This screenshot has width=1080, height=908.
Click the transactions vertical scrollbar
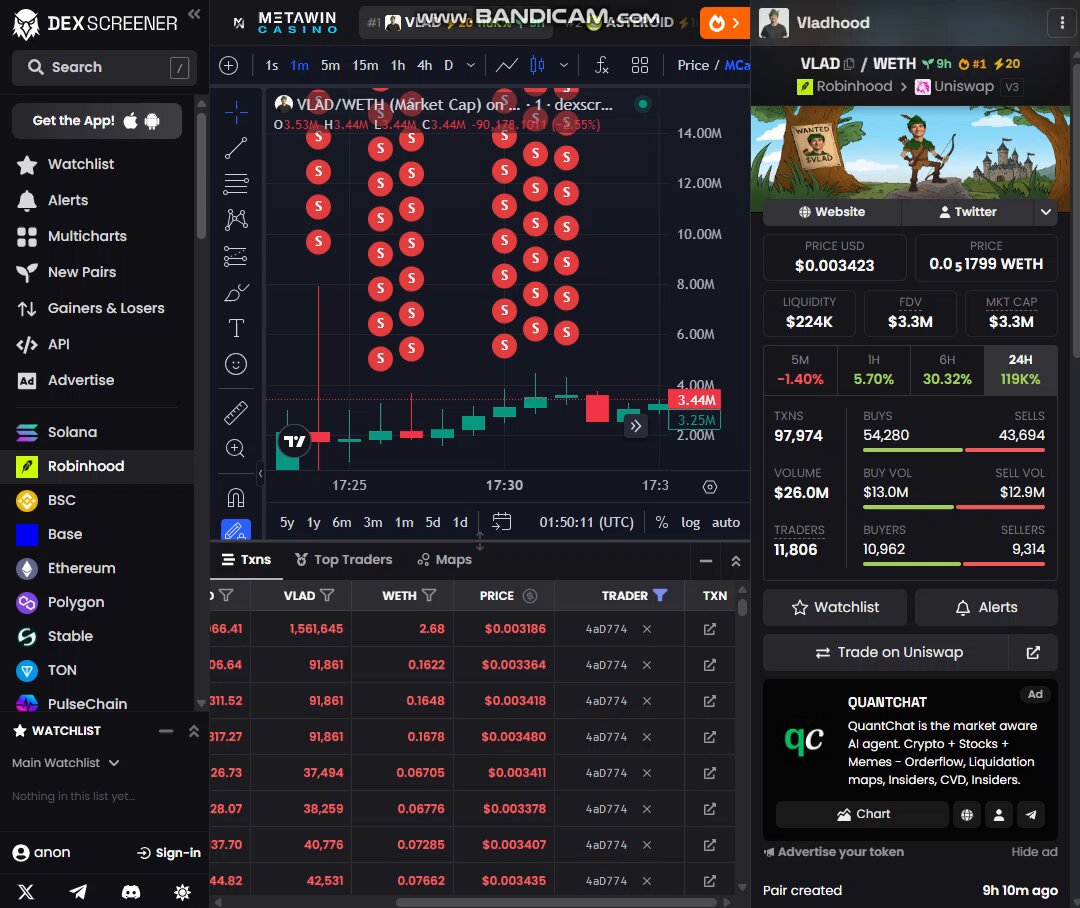pos(742,607)
